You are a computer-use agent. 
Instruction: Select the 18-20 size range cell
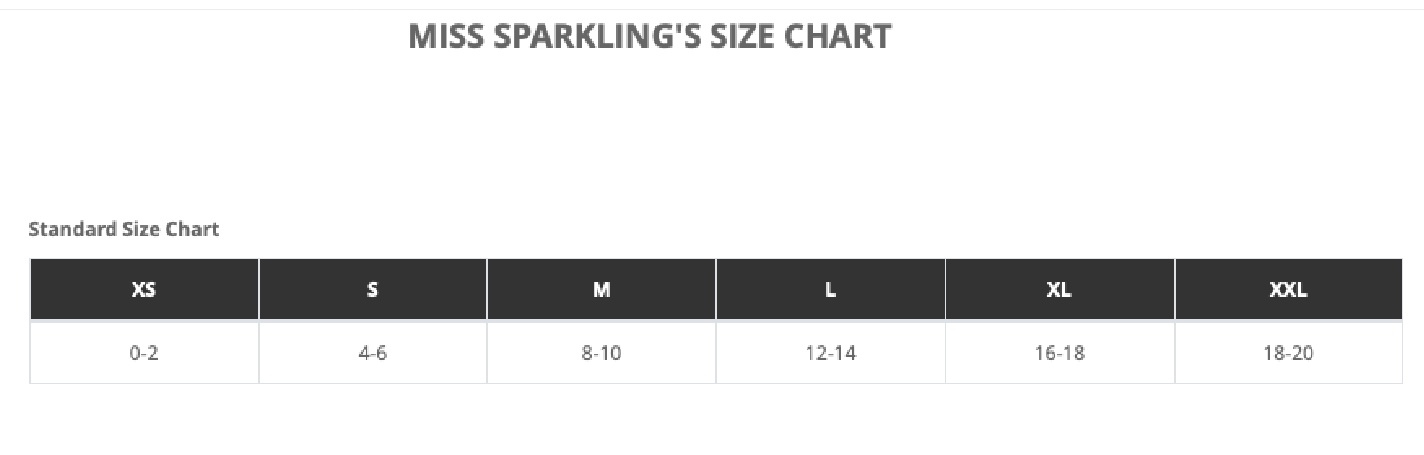click(1288, 353)
